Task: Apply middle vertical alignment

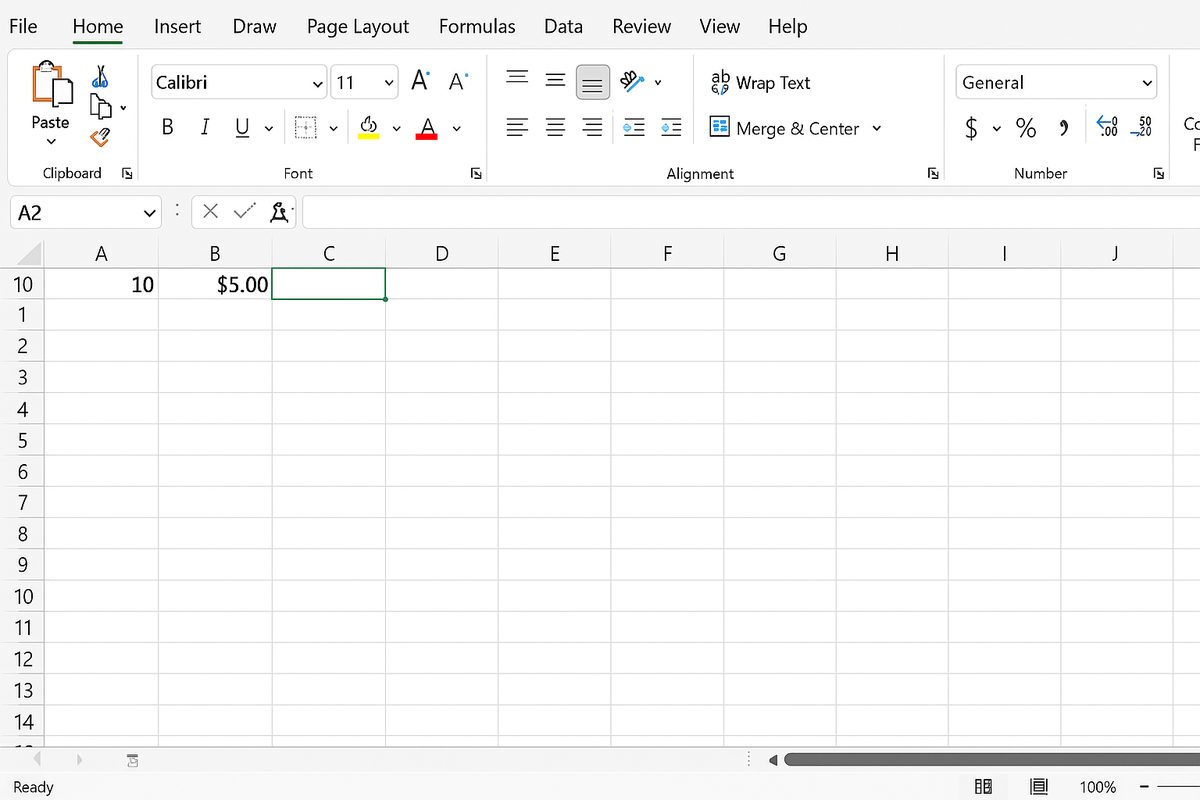Action: point(555,81)
